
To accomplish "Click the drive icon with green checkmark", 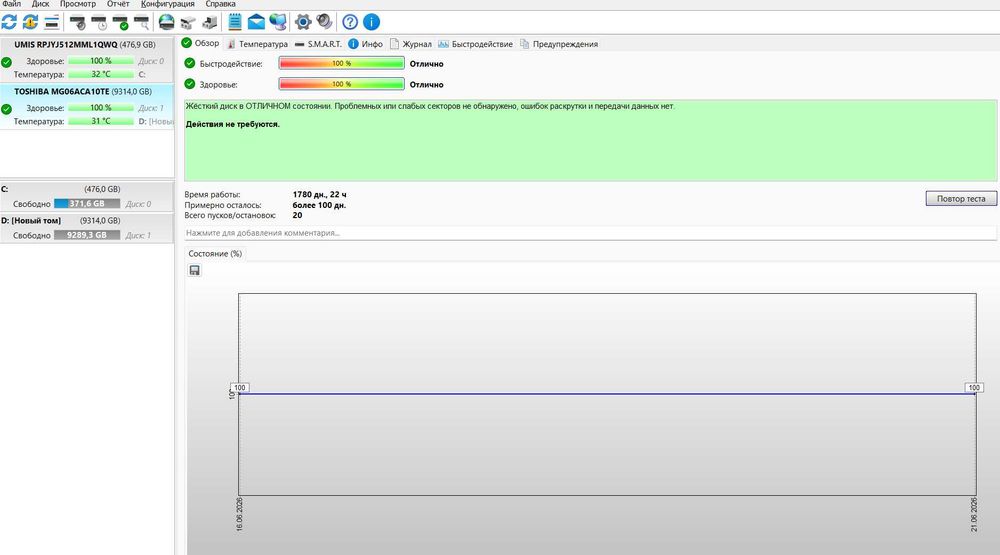I will (x=121, y=23).
